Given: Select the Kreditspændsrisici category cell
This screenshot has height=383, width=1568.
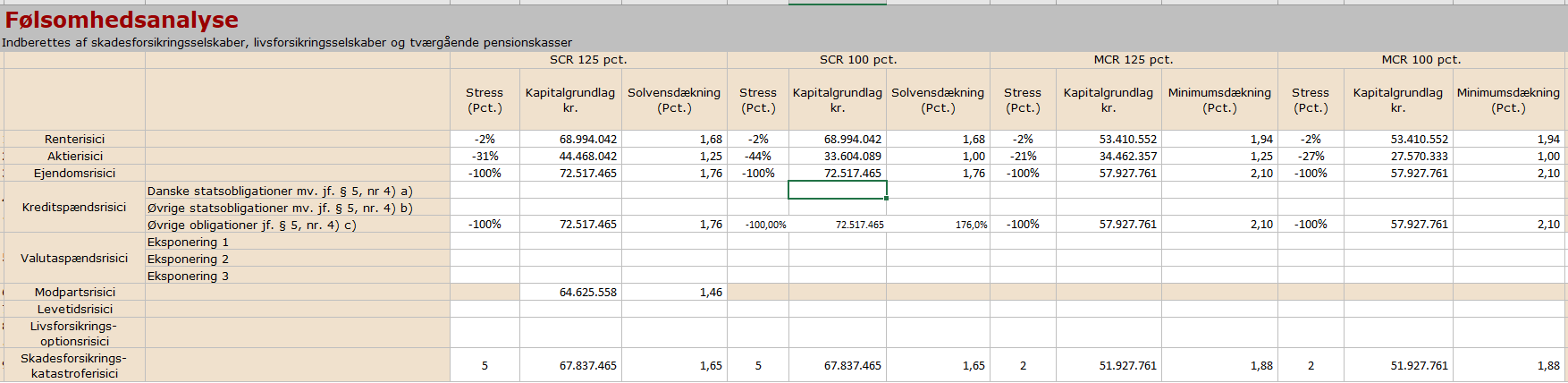Looking at the screenshot, I should (74, 207).
